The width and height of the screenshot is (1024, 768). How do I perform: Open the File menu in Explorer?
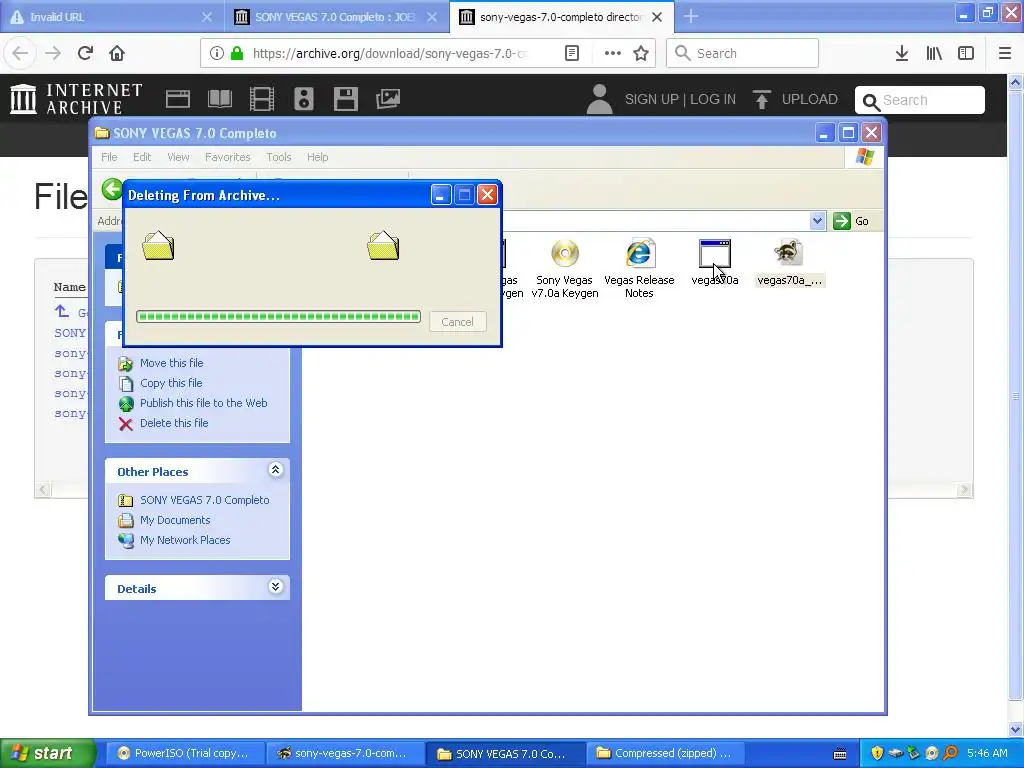tap(109, 157)
